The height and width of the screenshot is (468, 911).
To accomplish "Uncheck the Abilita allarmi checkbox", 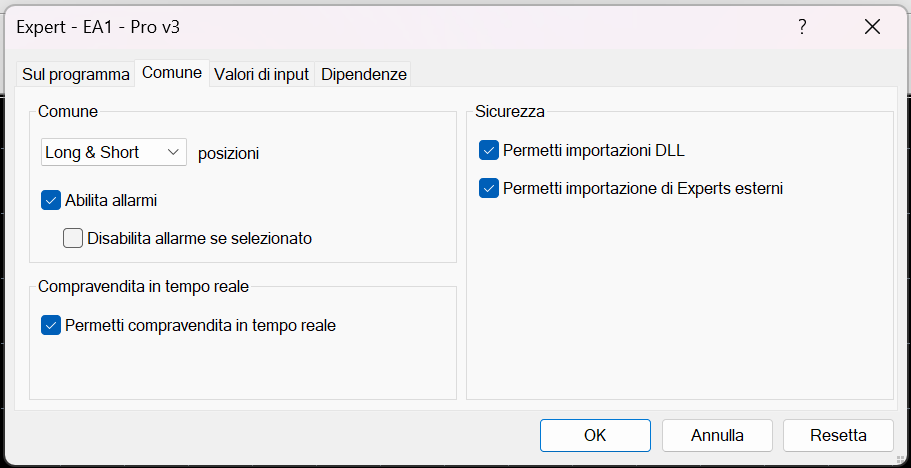I will coord(52,200).
